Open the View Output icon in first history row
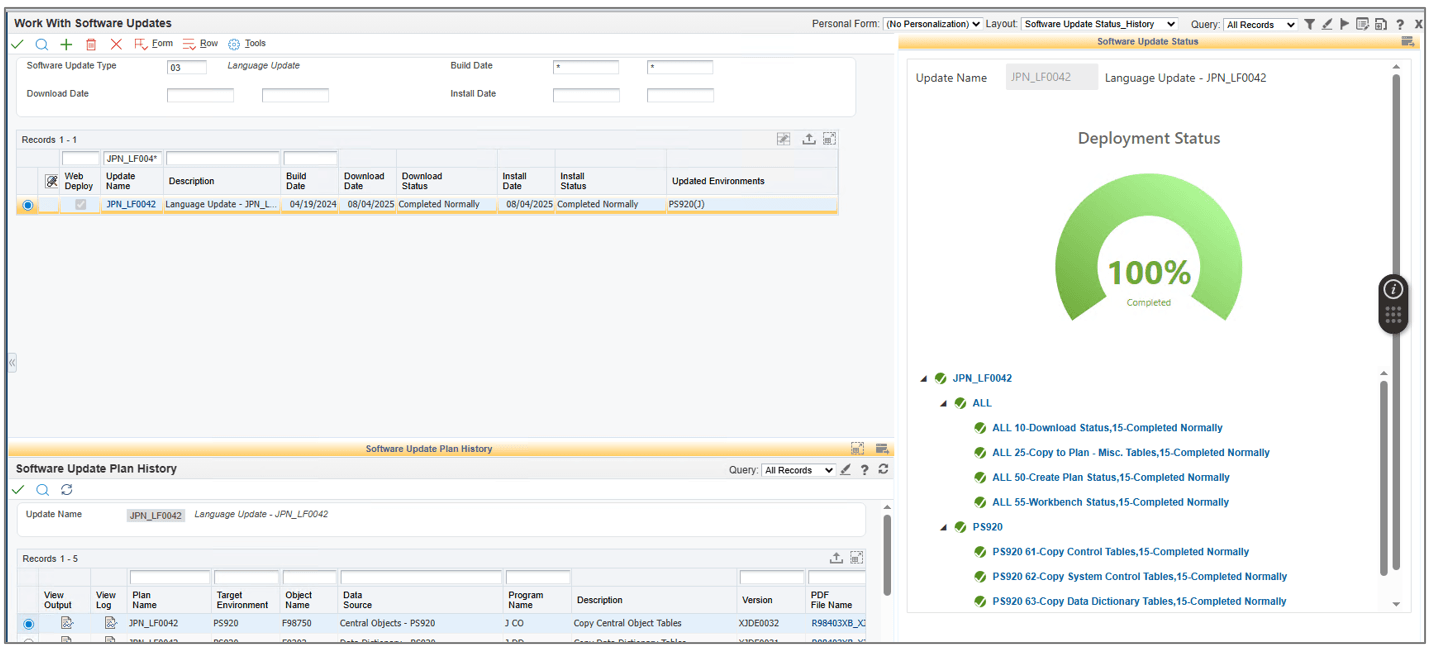 coord(67,623)
